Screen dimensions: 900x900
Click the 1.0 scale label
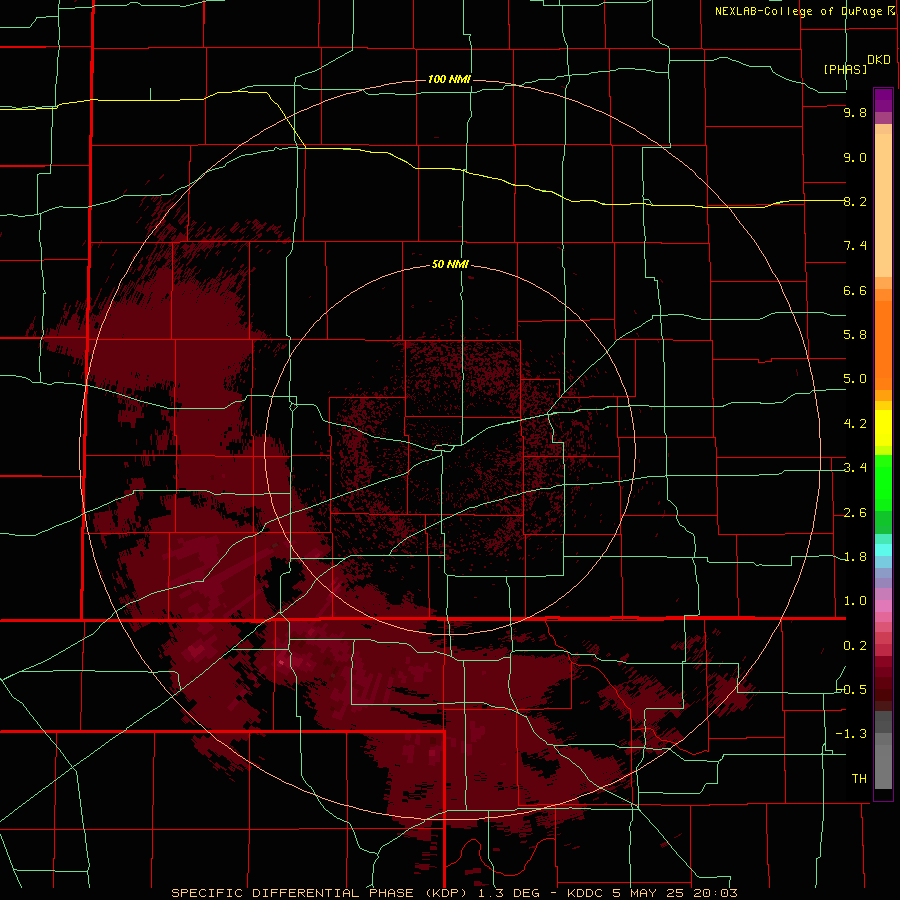click(855, 601)
